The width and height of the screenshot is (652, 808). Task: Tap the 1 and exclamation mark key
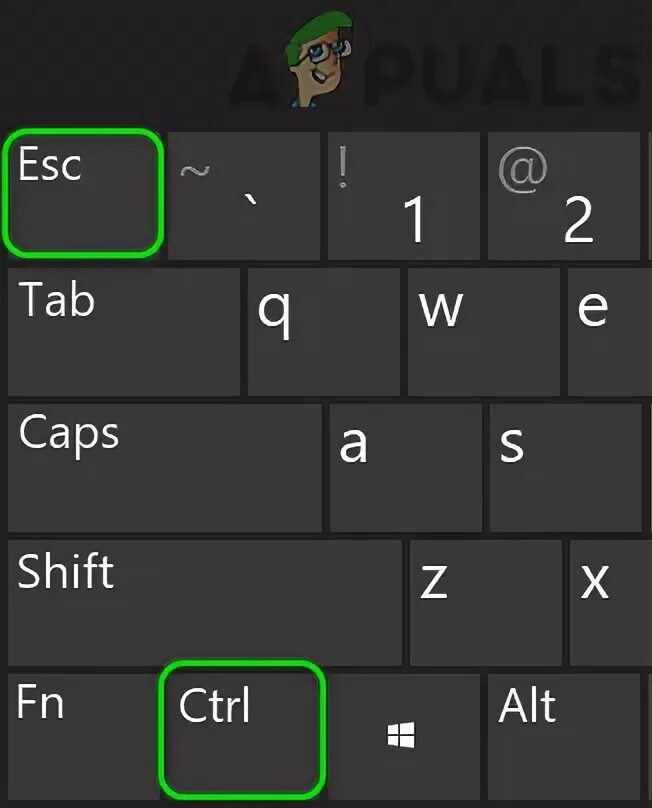click(x=404, y=196)
